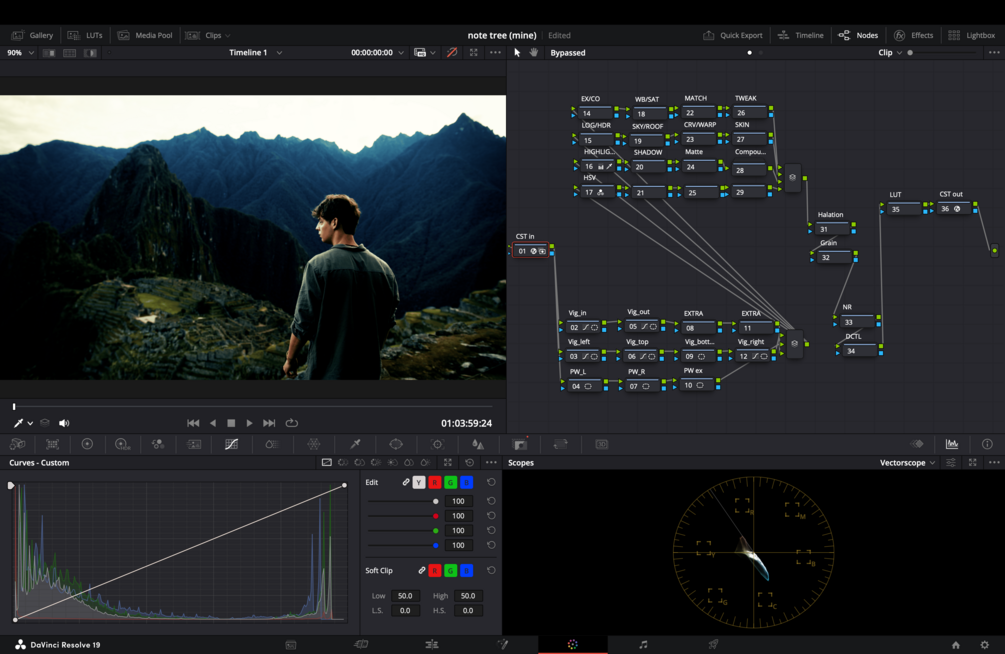
Task: Select the CST in node 01
Action: point(531,251)
